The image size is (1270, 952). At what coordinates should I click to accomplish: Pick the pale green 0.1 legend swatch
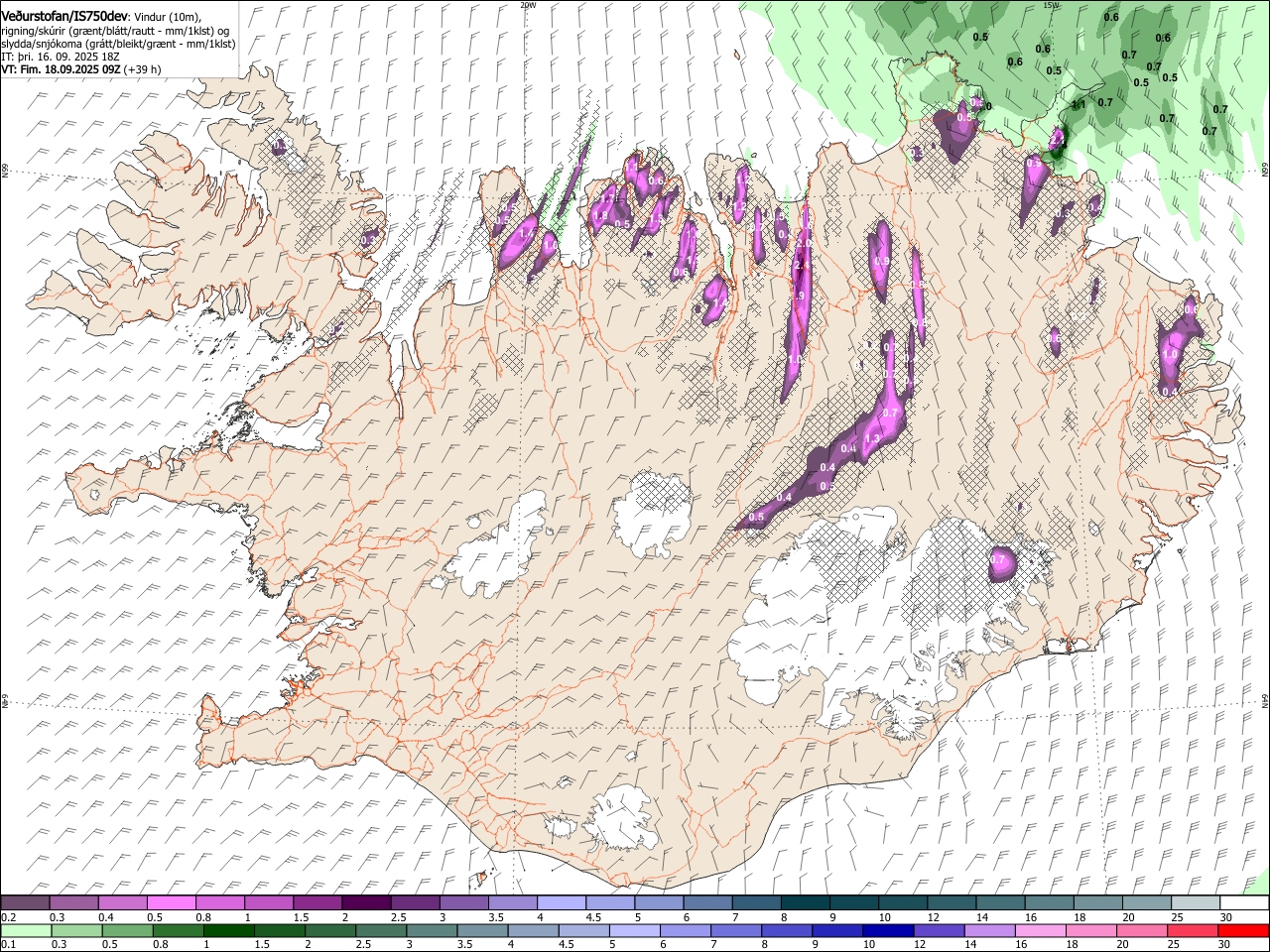27,931
